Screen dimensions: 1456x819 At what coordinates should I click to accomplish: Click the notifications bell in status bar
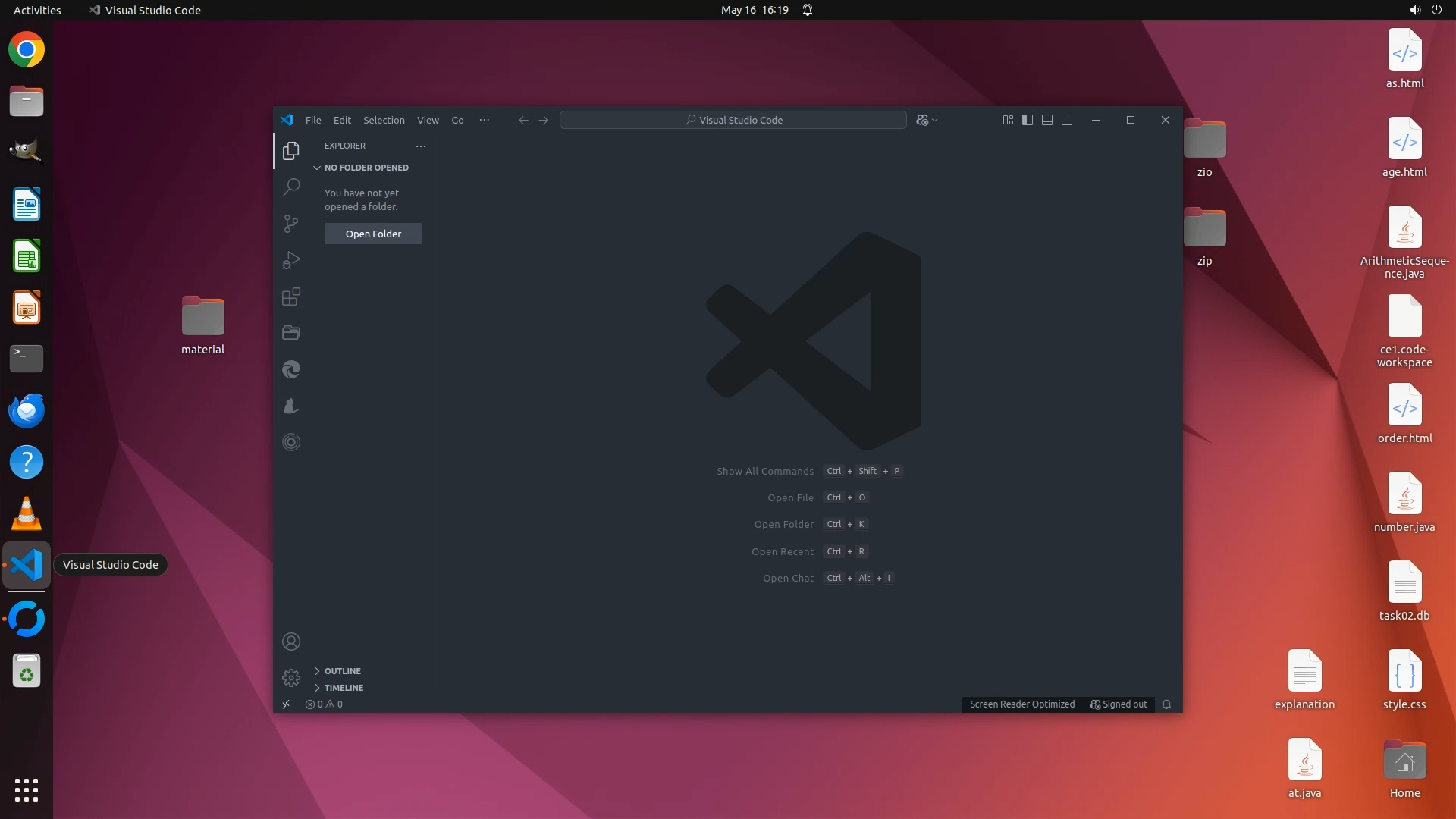[1166, 704]
